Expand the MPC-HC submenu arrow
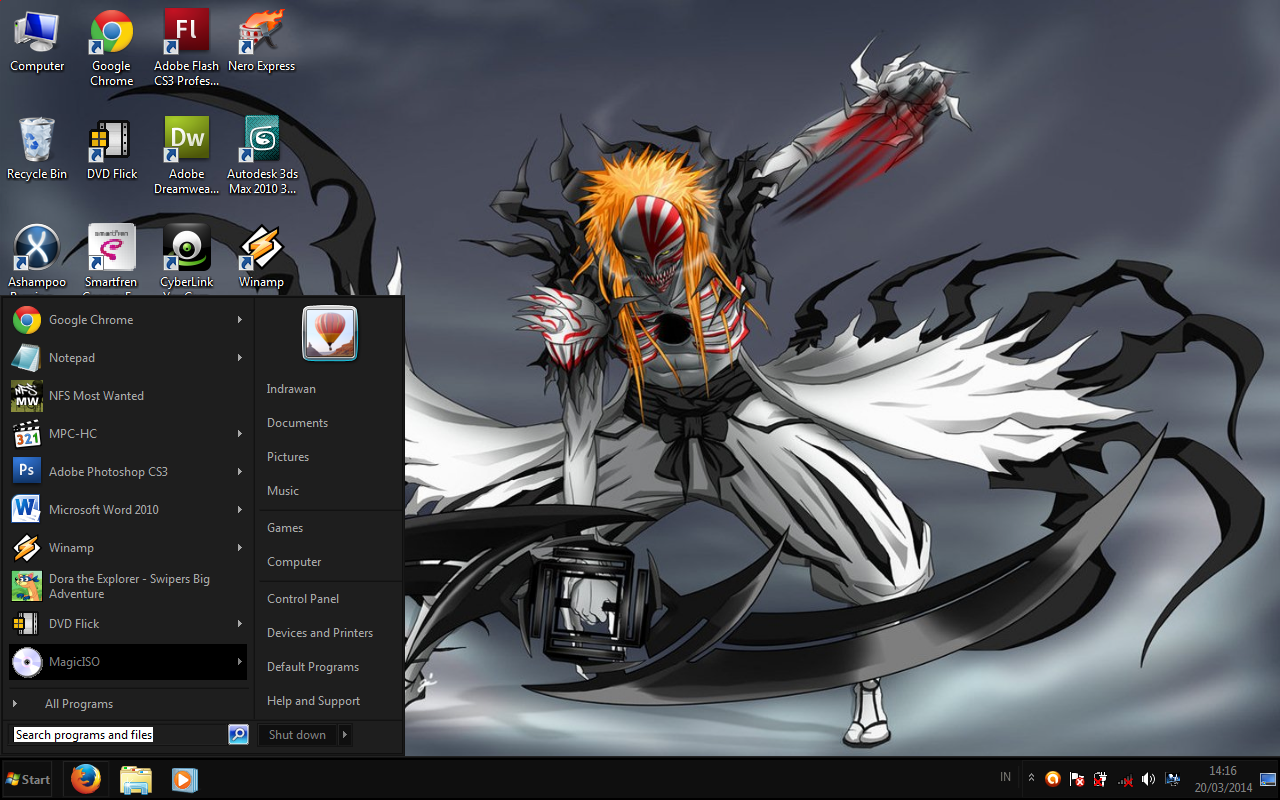Screen dimensions: 1280x800 [x=240, y=433]
